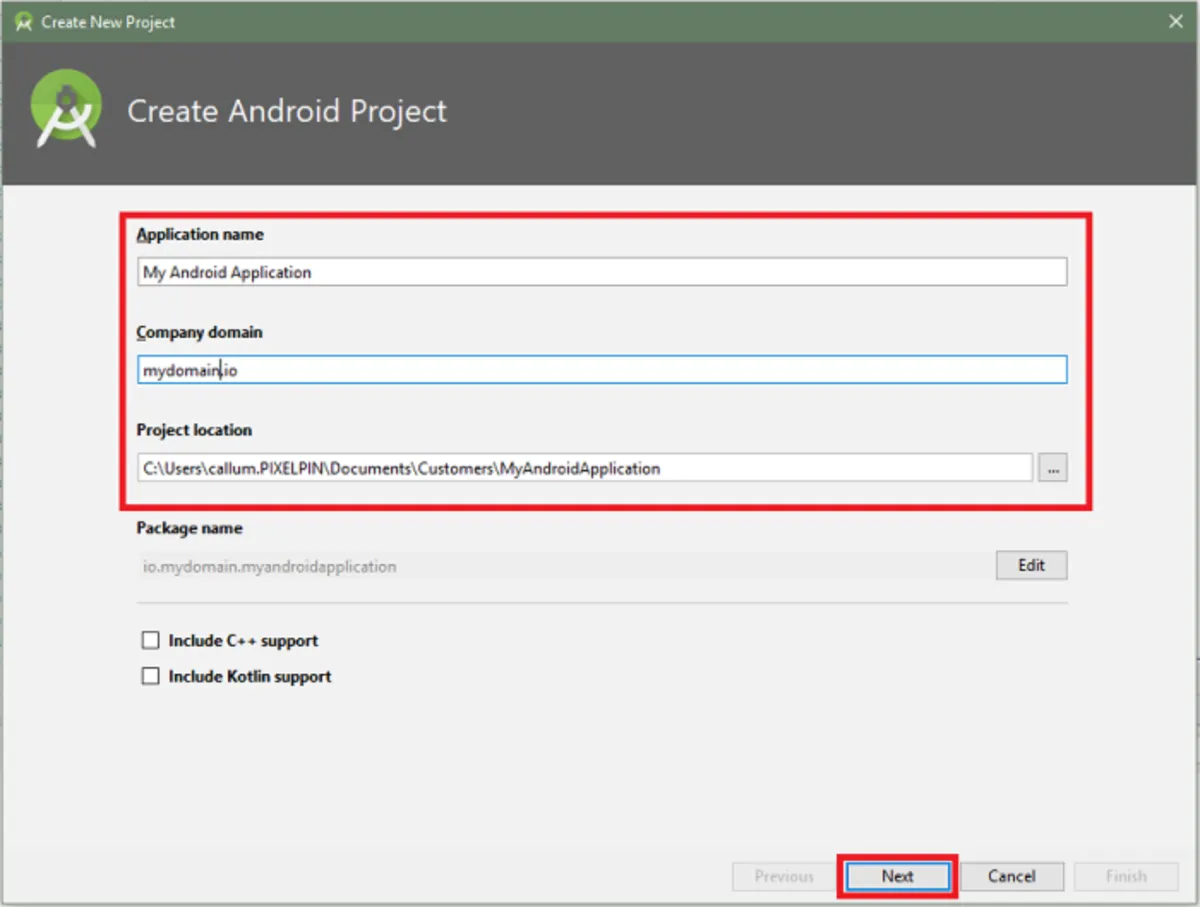This screenshot has width=1200, height=907.
Task: Click the greyed-out Finish button
Action: 1125,876
